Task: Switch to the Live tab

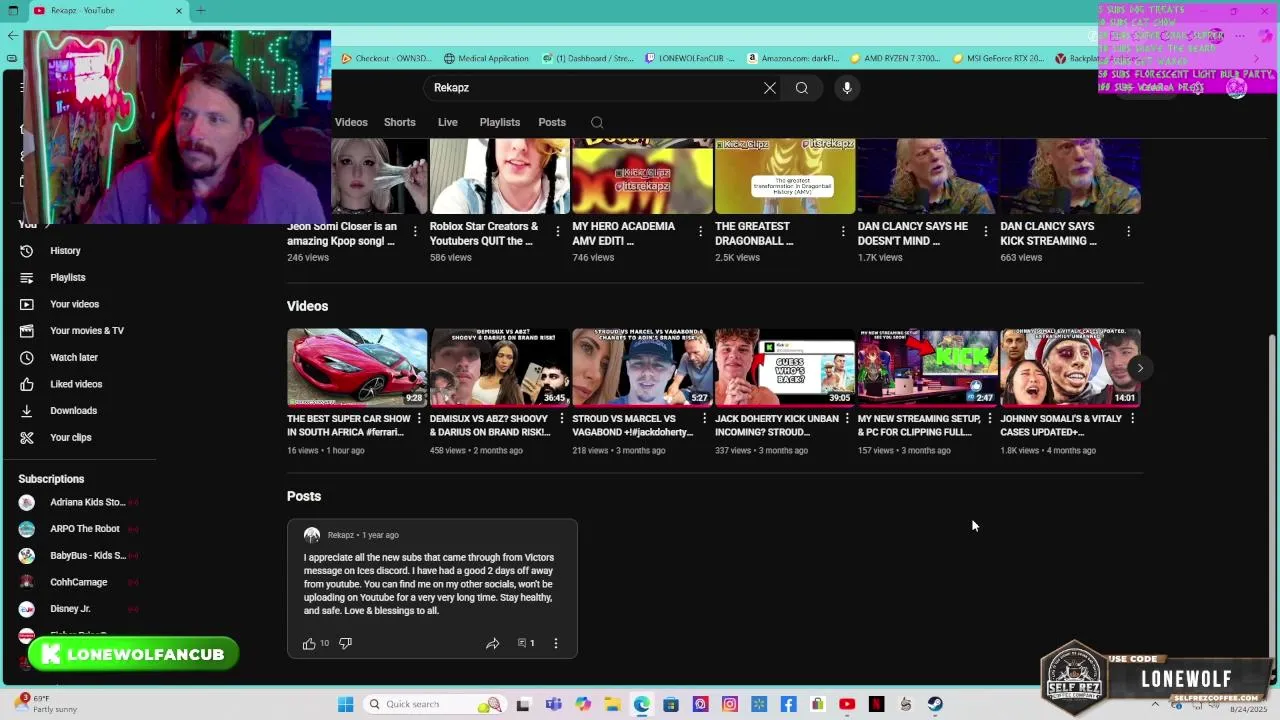Action: pos(448,122)
